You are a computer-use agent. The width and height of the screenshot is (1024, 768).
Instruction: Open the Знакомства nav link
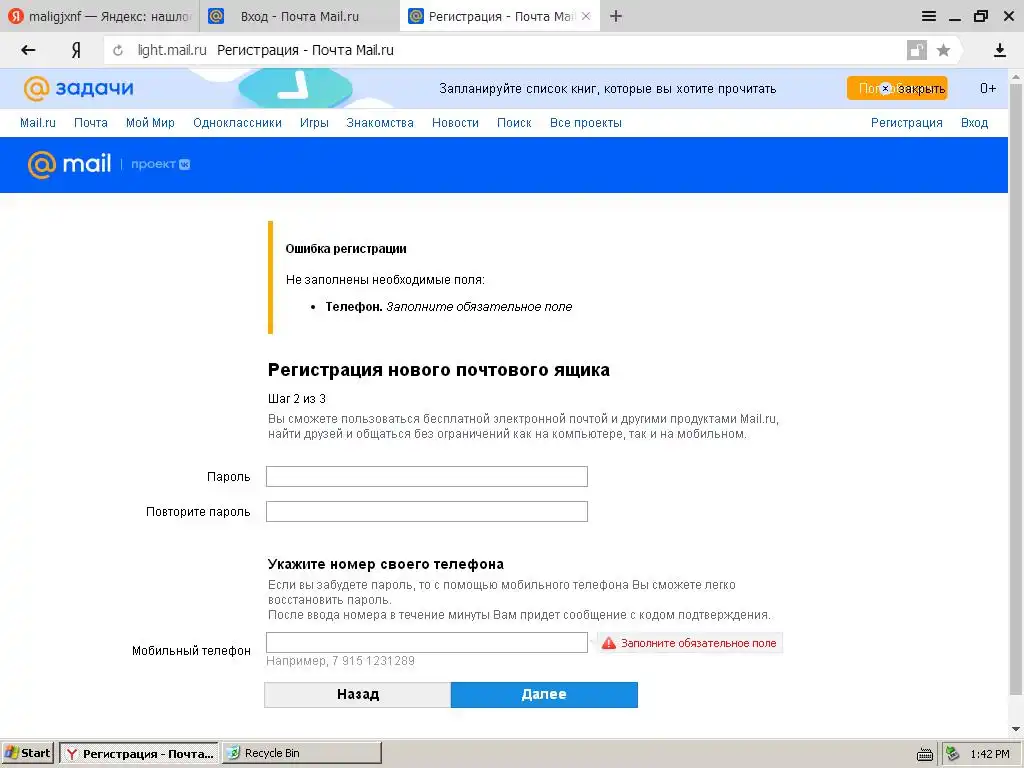pyautogui.click(x=380, y=123)
